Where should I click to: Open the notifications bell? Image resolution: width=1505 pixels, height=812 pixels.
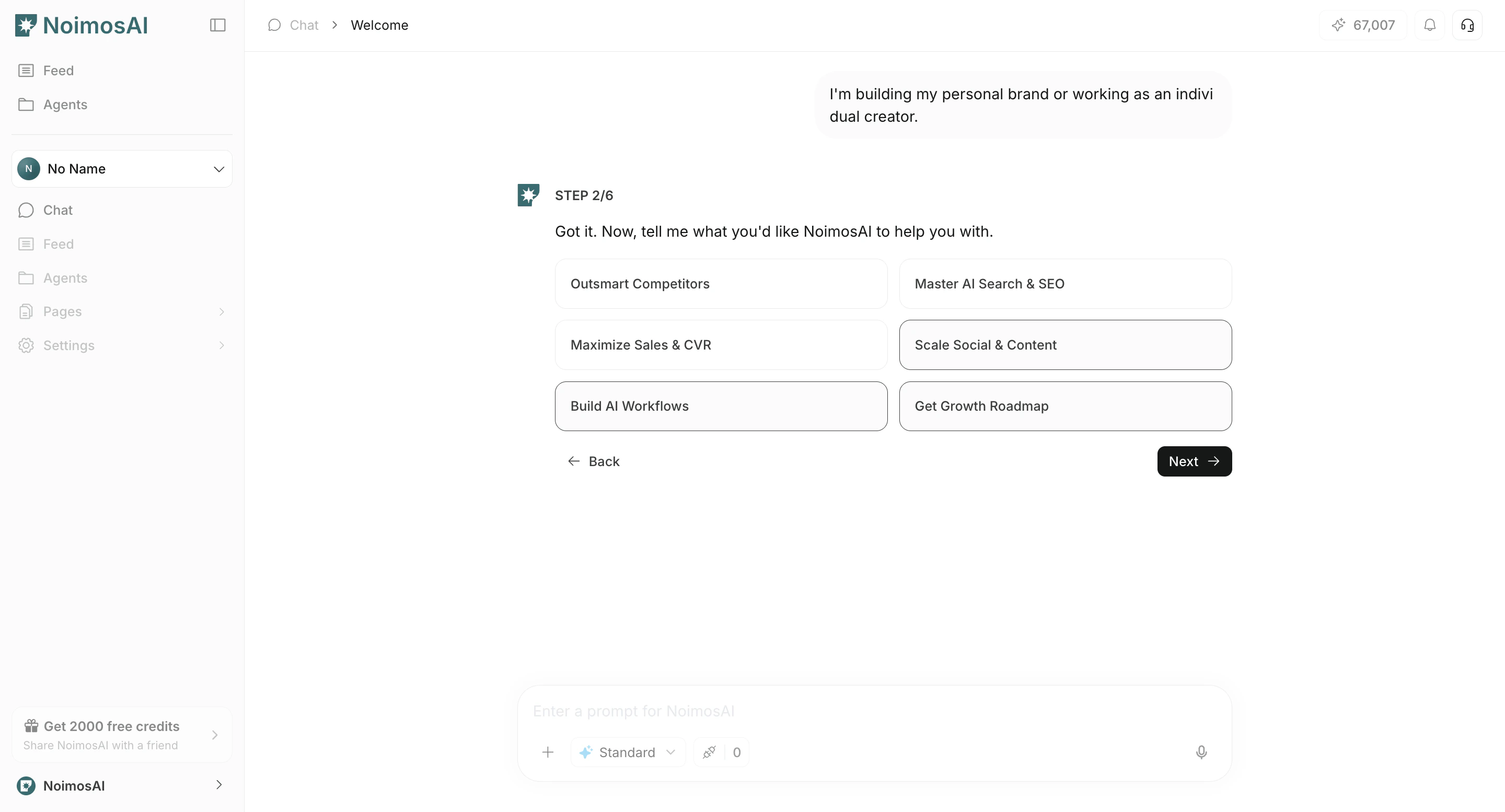coord(1430,25)
